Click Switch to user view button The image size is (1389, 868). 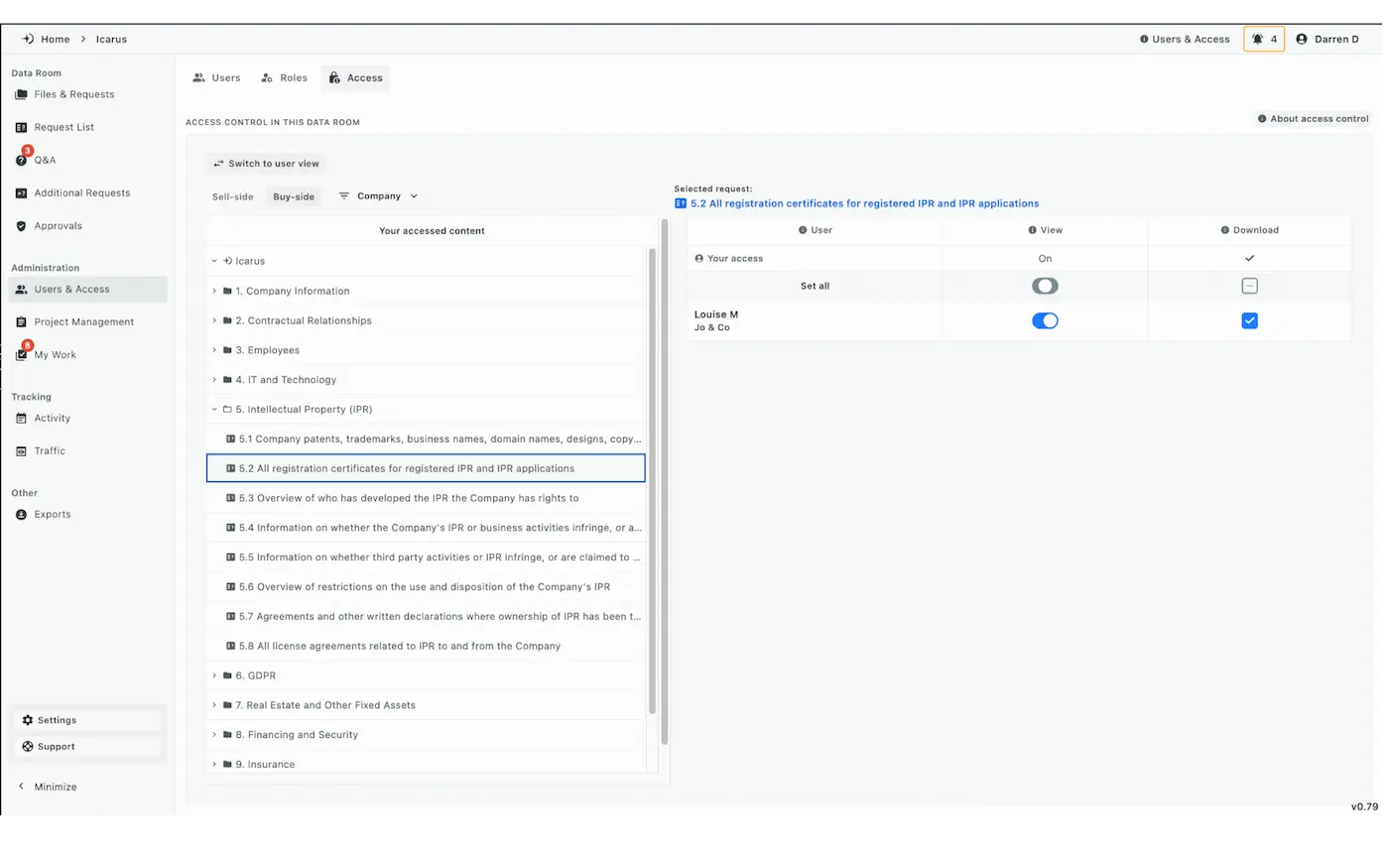267,164
